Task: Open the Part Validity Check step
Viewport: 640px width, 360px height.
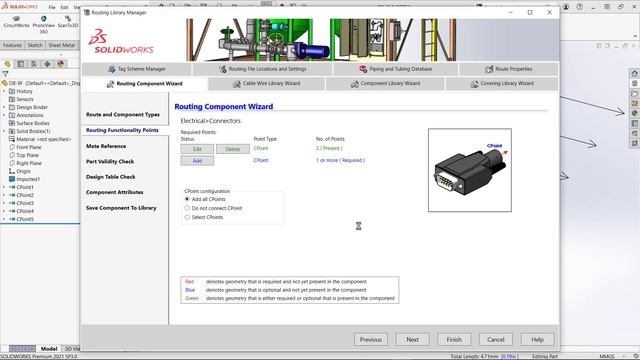Action: click(x=110, y=162)
